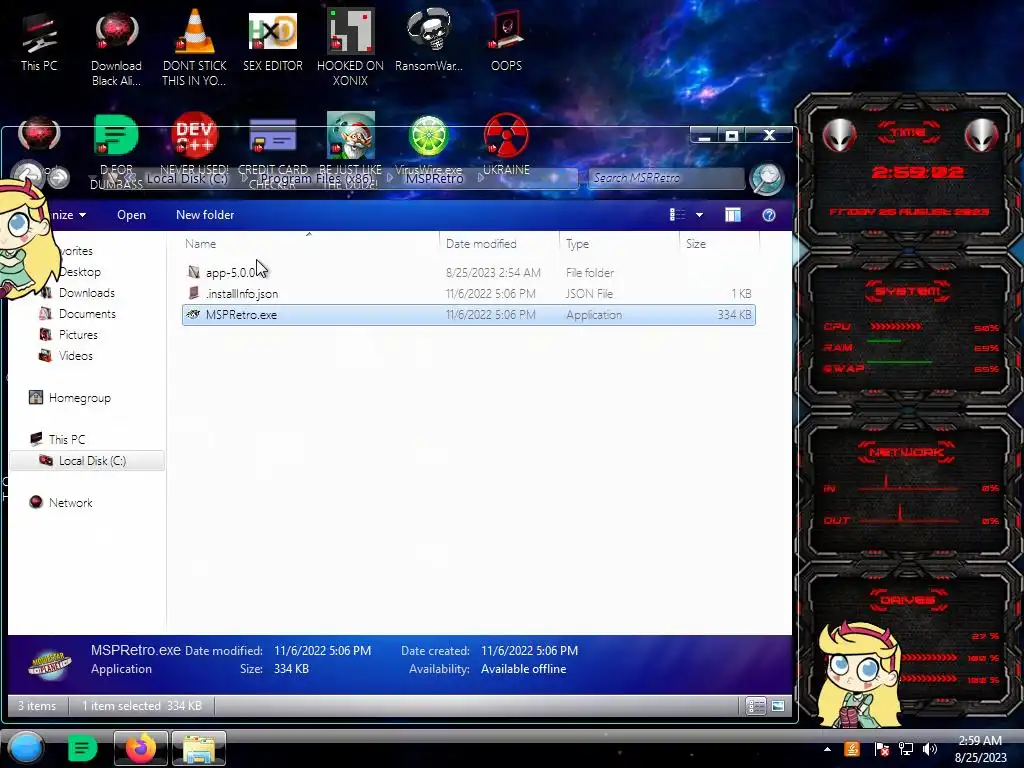1024x768 pixels.
Task: Click MSPRetro.exe application icon in list
Action: (193, 314)
